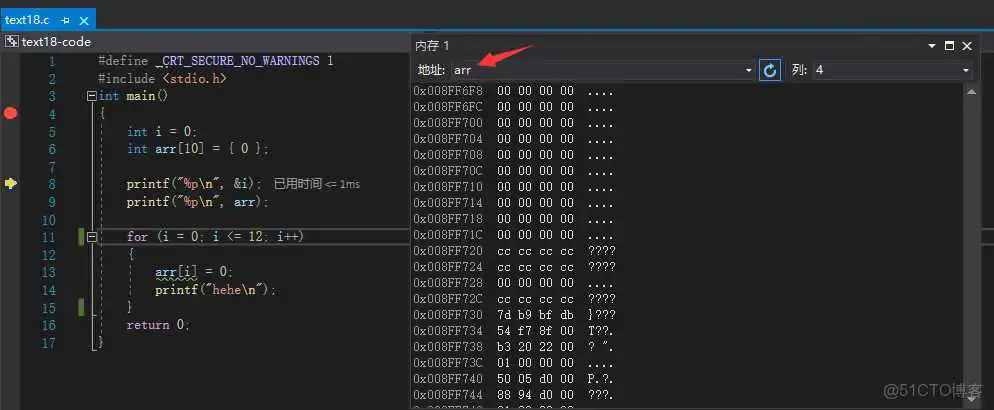
Task: Click the return 0; statement
Action: pyautogui.click(x=158, y=325)
